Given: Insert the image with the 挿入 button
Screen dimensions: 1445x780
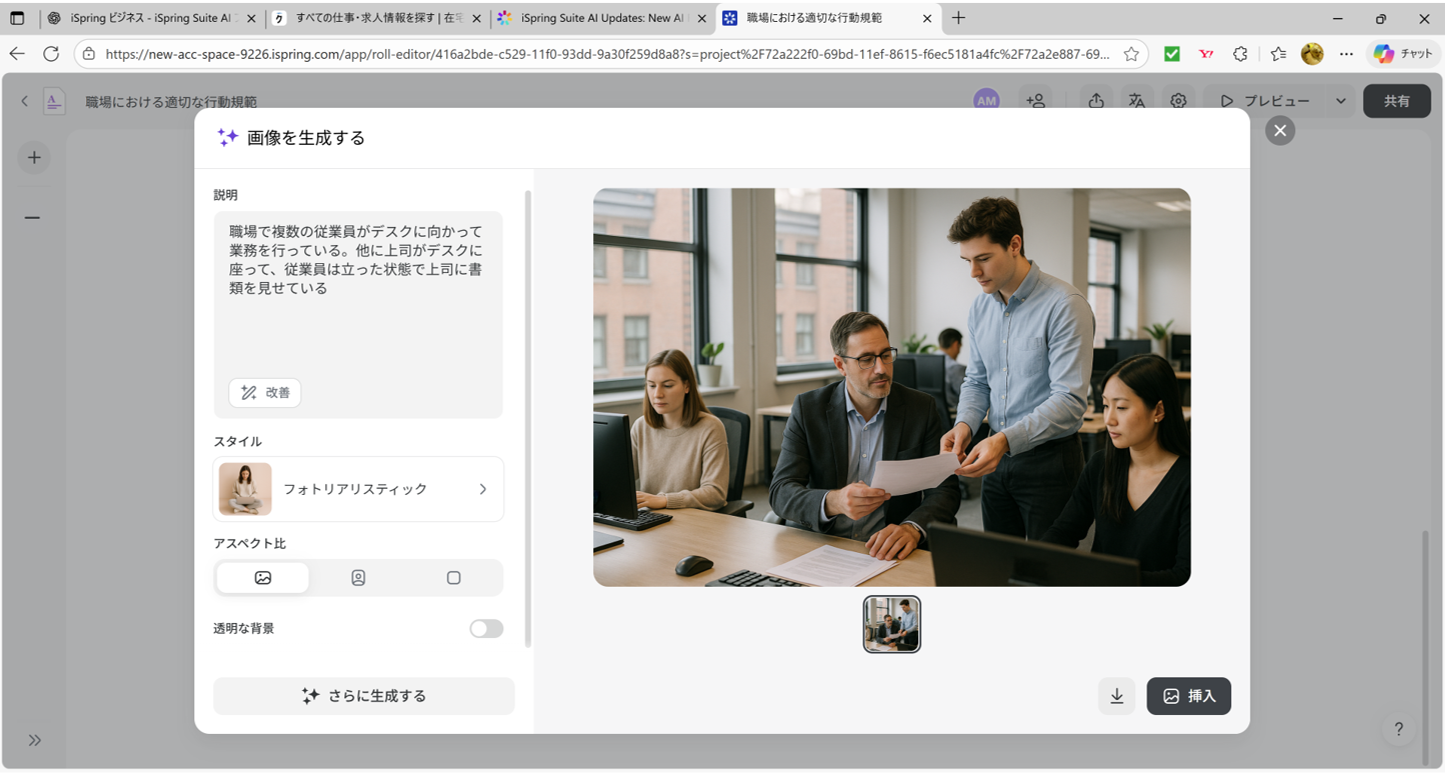Looking at the screenshot, I should [1188, 696].
